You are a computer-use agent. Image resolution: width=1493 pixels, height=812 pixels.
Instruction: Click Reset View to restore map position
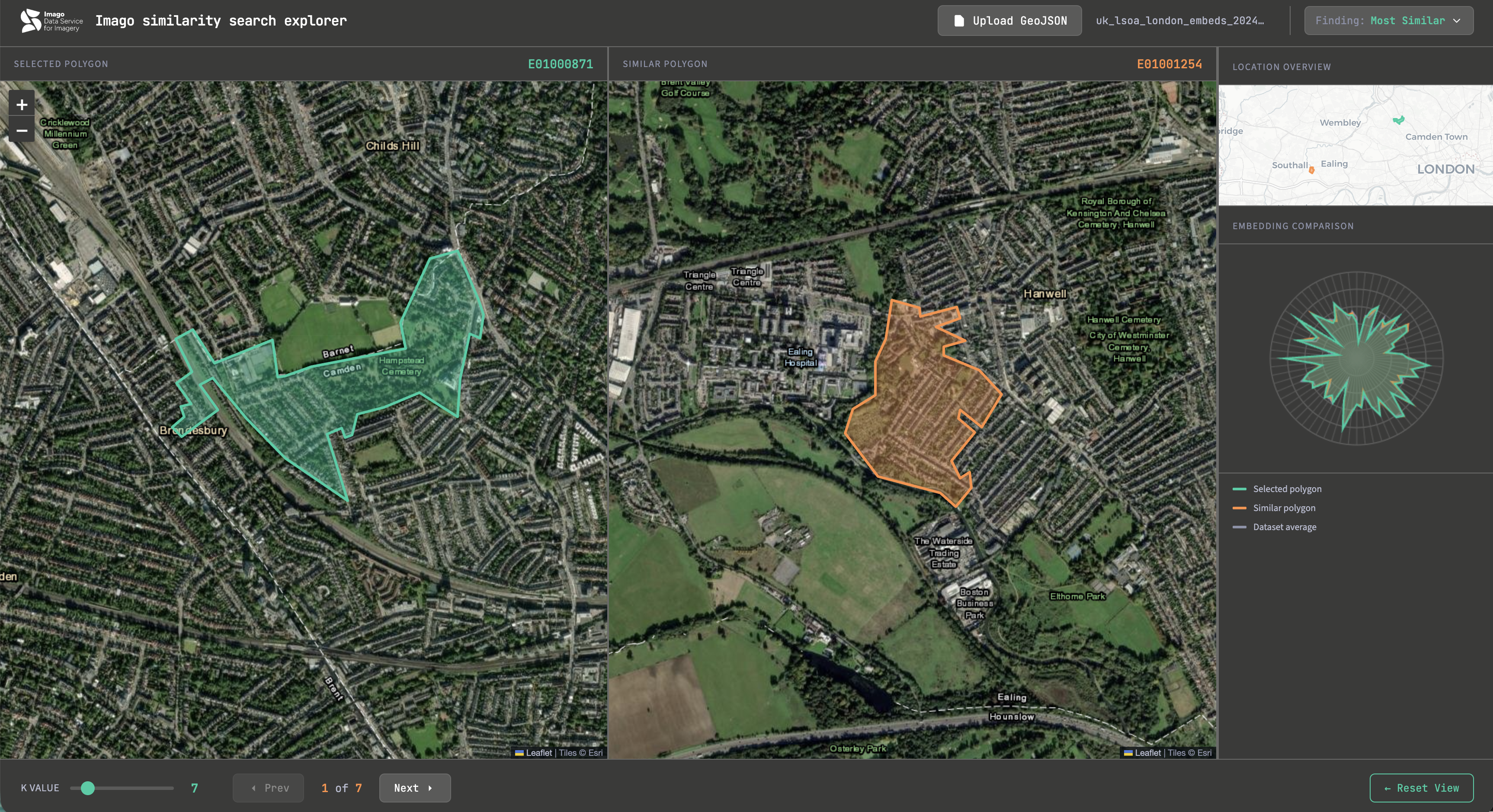(x=1421, y=788)
